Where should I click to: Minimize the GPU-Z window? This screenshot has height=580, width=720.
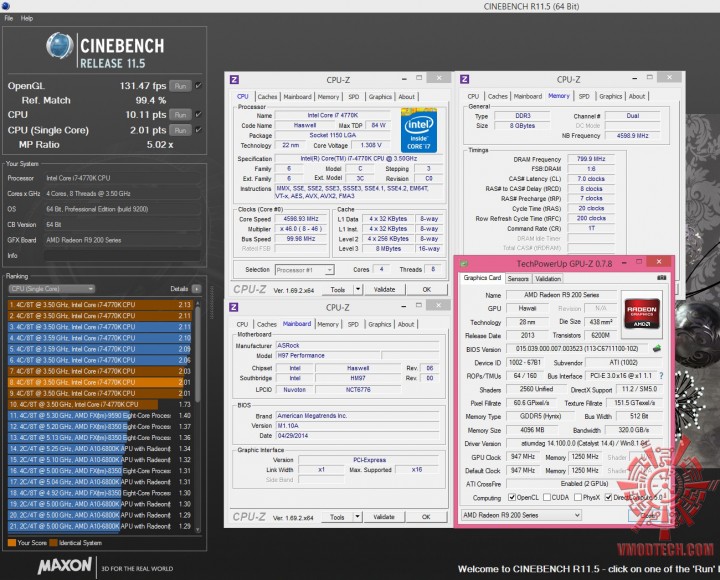624,263
